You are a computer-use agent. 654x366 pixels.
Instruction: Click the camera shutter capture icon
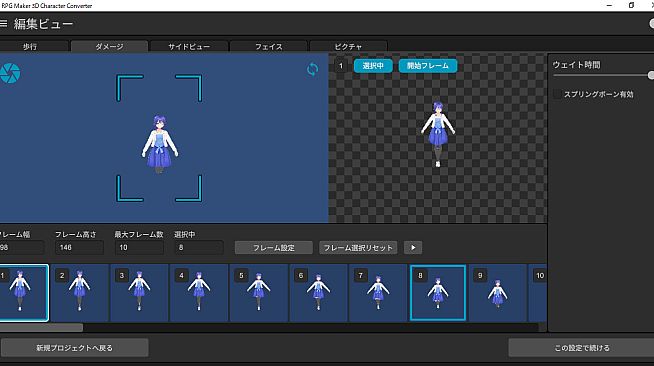click(x=10, y=73)
